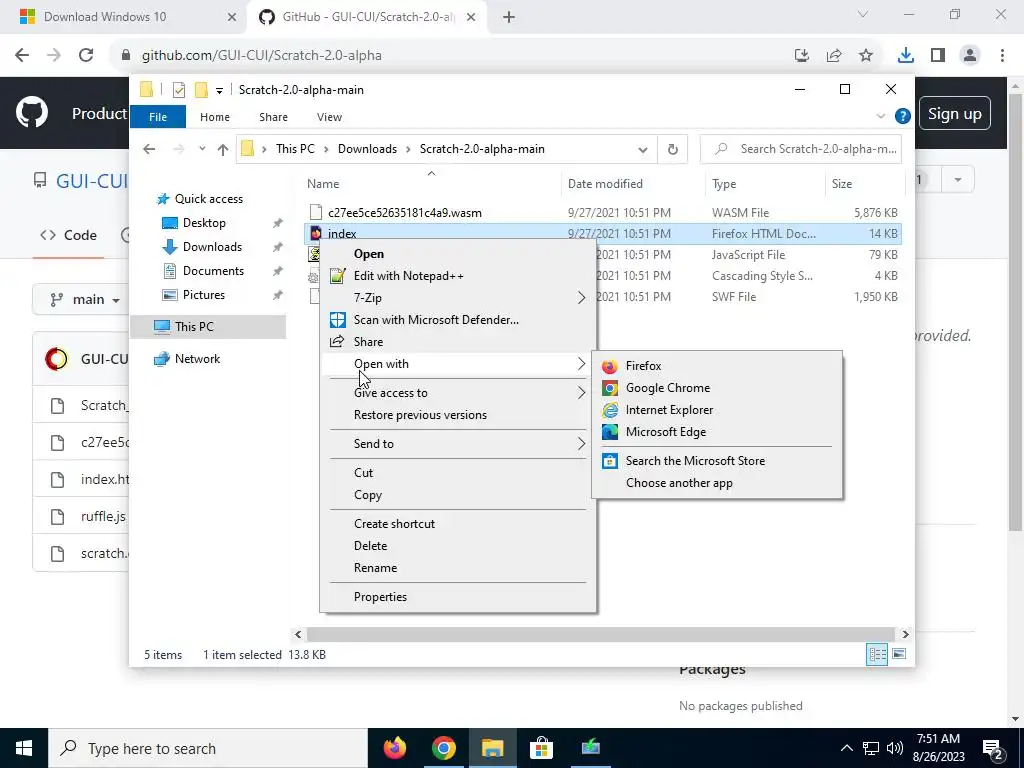Bookmark this page with the star icon

866,56
